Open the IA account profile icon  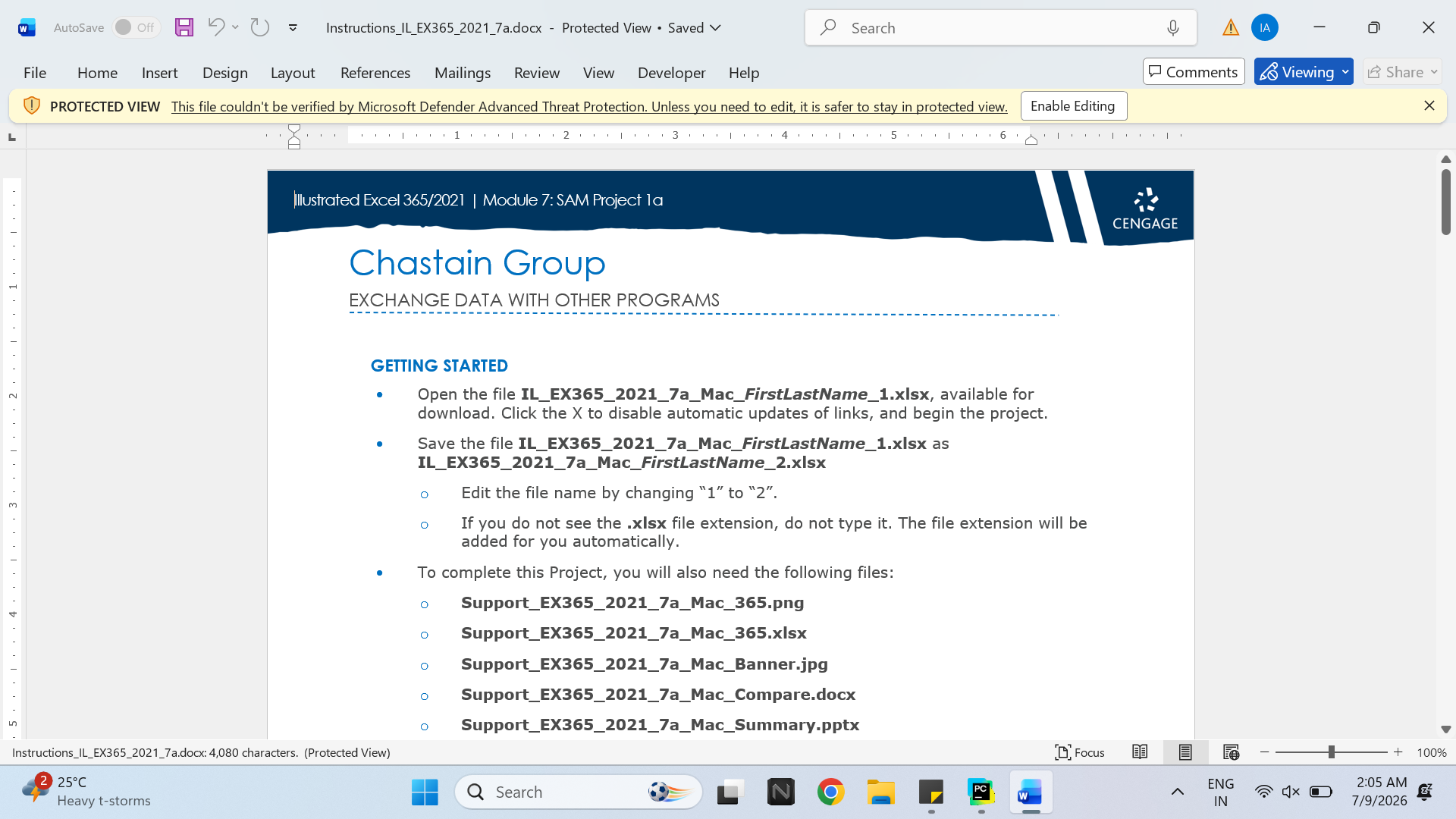1265,28
